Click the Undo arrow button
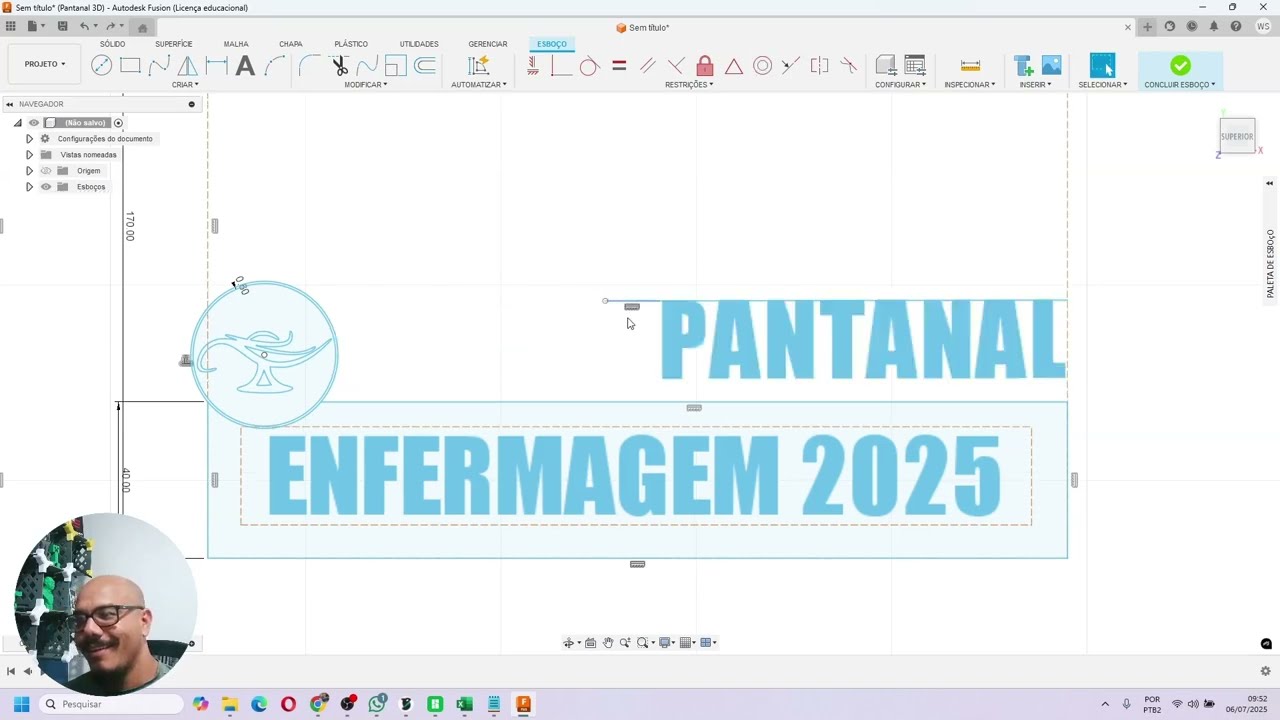 [84, 26]
